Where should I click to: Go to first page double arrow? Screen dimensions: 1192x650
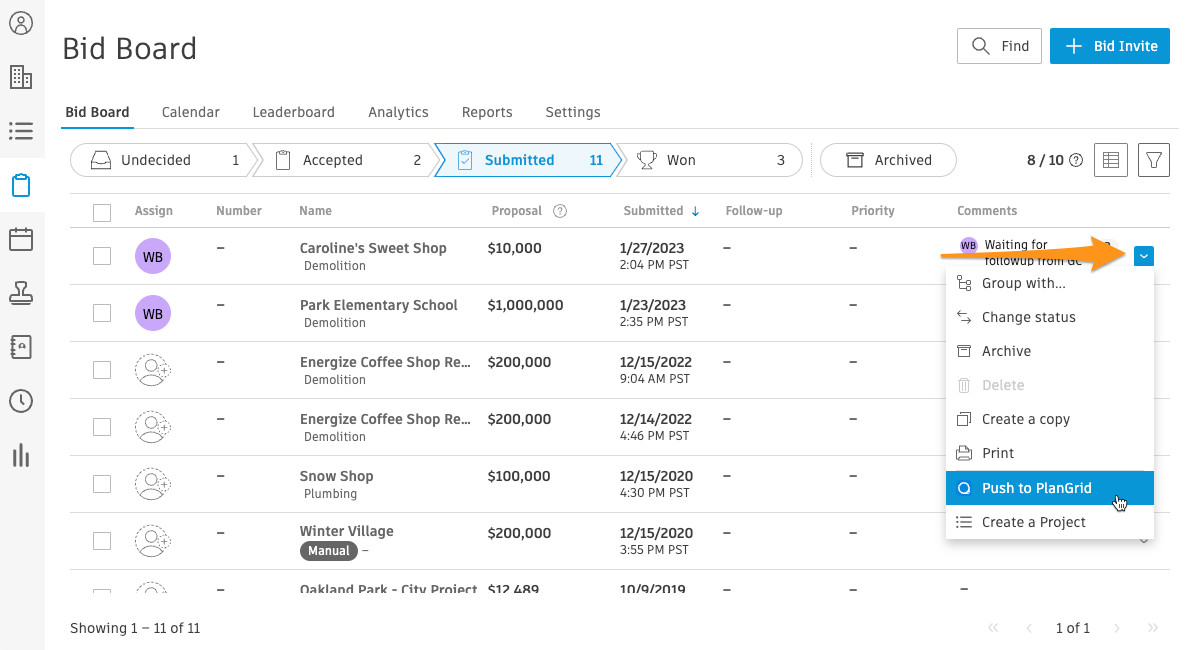[993, 628]
